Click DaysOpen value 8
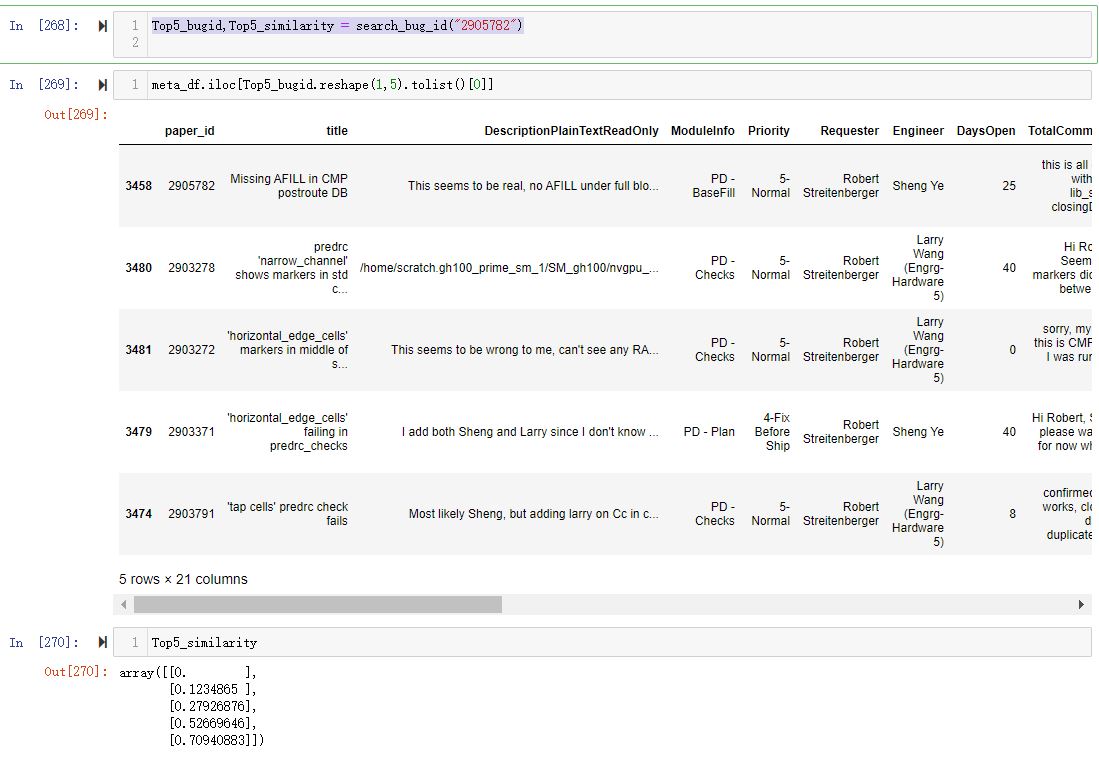 1012,514
